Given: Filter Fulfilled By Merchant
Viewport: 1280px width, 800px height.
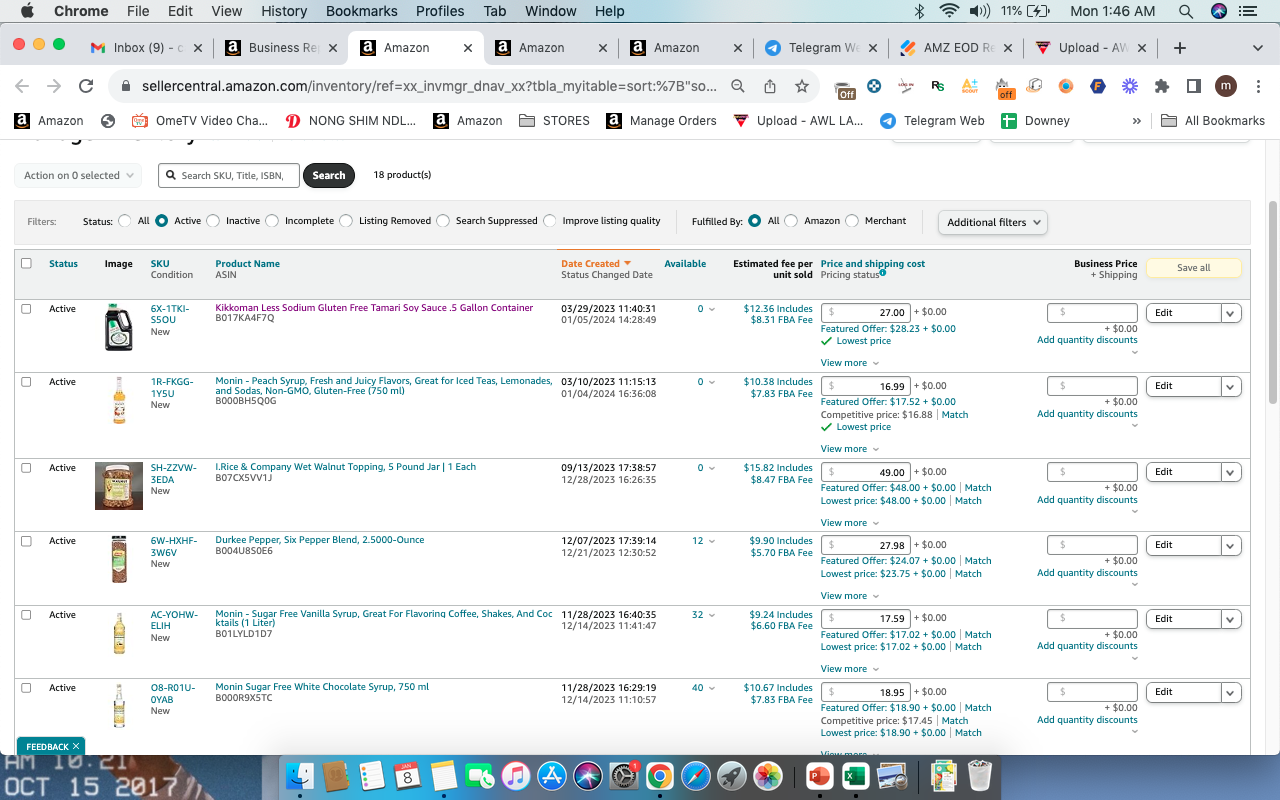Looking at the screenshot, I should click(x=852, y=221).
